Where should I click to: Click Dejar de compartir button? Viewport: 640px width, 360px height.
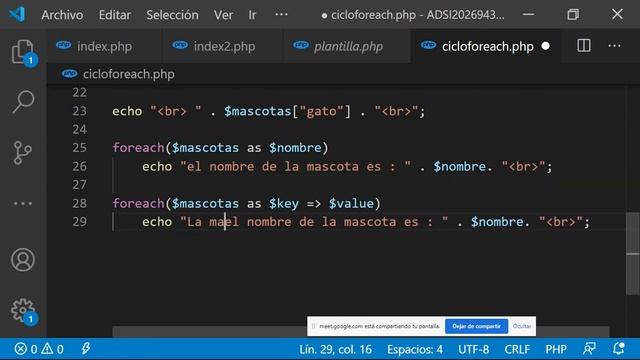(476, 326)
